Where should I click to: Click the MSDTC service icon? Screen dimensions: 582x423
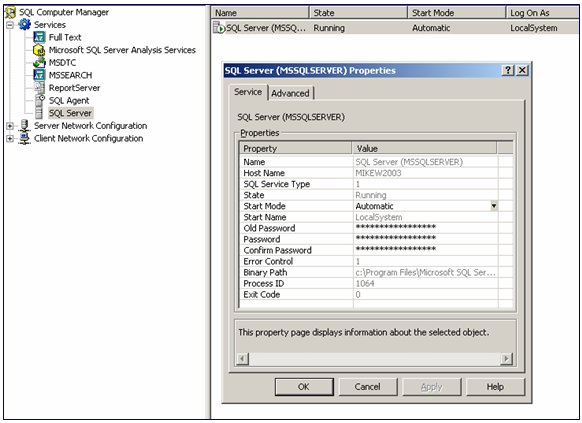(x=39, y=62)
